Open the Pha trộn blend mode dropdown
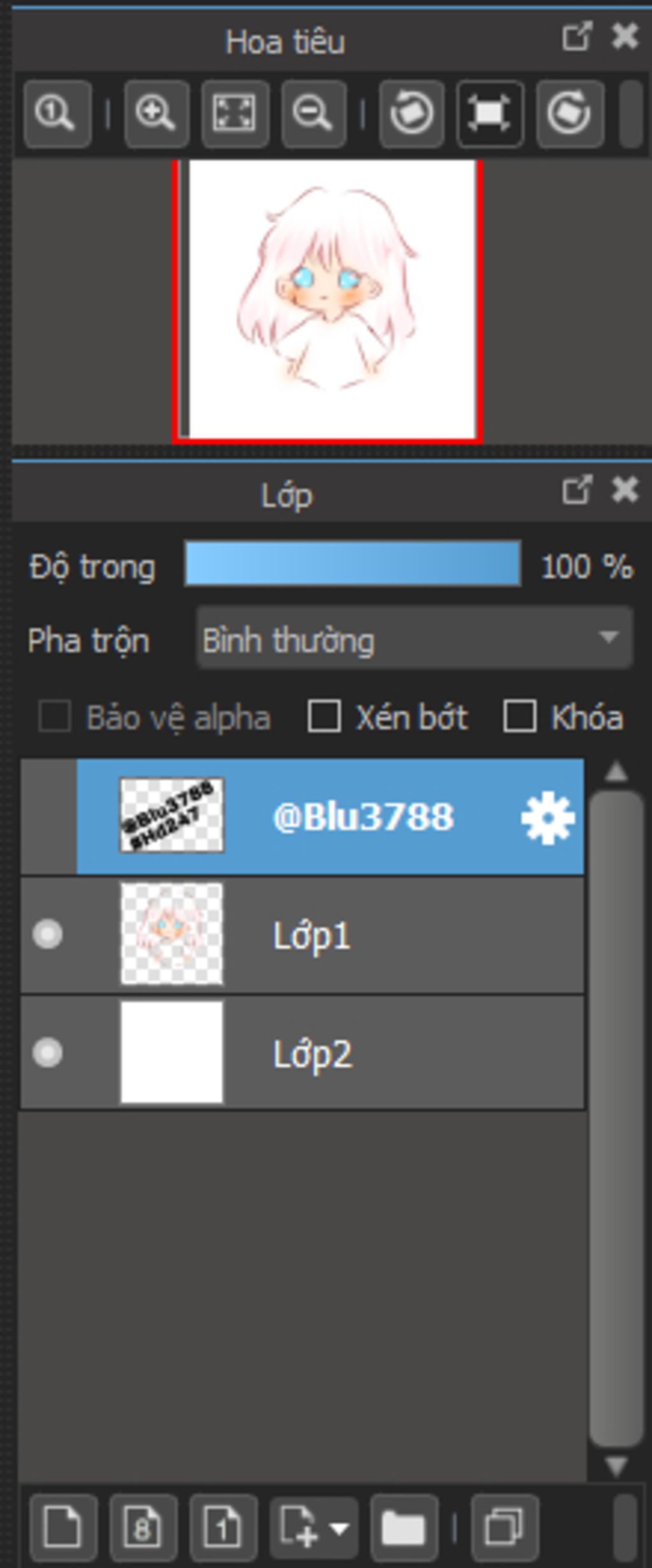 [415, 639]
